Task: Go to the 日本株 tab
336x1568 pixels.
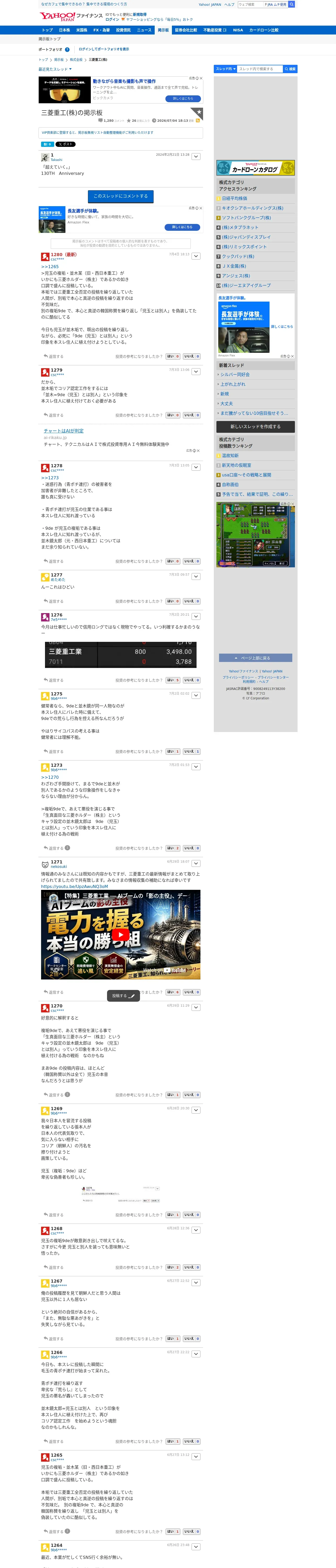Action: (64, 30)
